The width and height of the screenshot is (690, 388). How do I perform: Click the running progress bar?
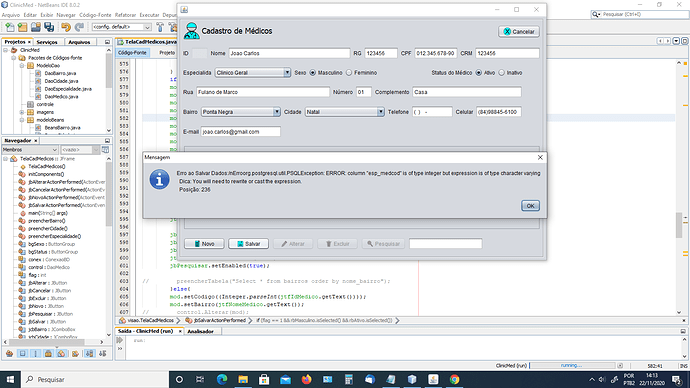(572, 366)
